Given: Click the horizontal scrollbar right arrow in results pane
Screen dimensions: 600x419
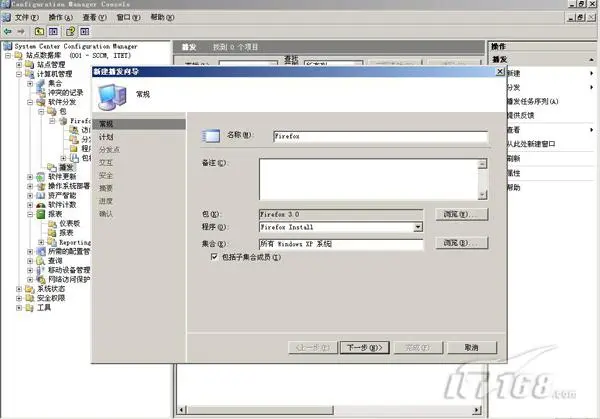Looking at the screenshot, I should (x=476, y=410).
